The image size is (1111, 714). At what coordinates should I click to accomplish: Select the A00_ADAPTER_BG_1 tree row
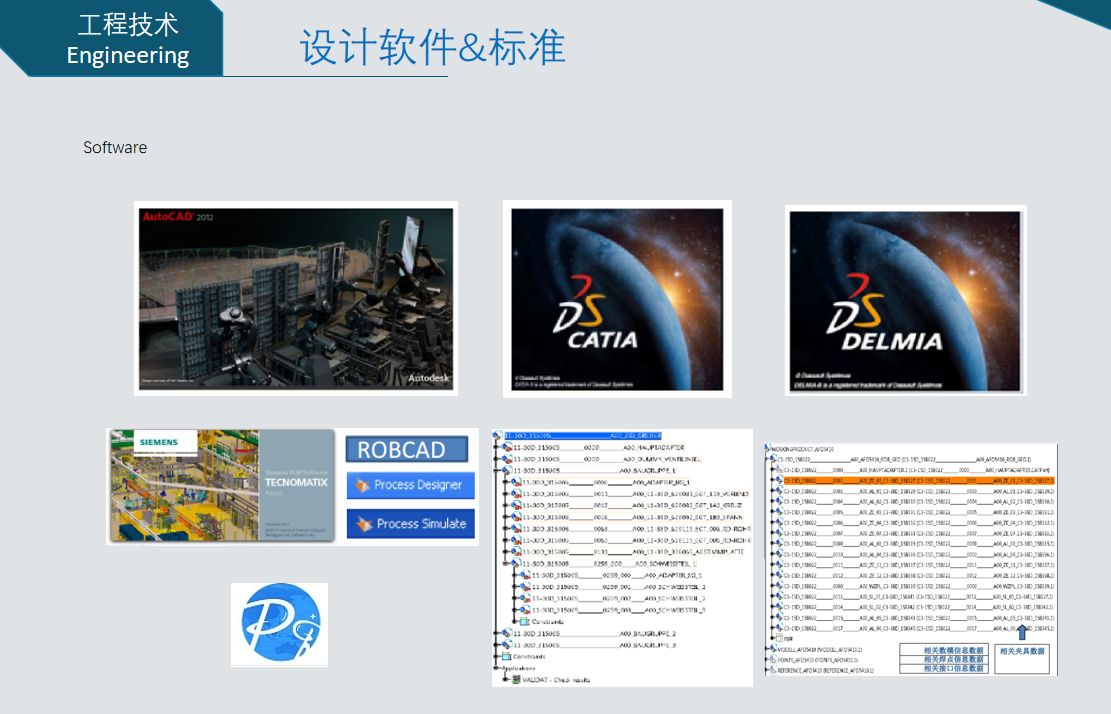click(606, 482)
